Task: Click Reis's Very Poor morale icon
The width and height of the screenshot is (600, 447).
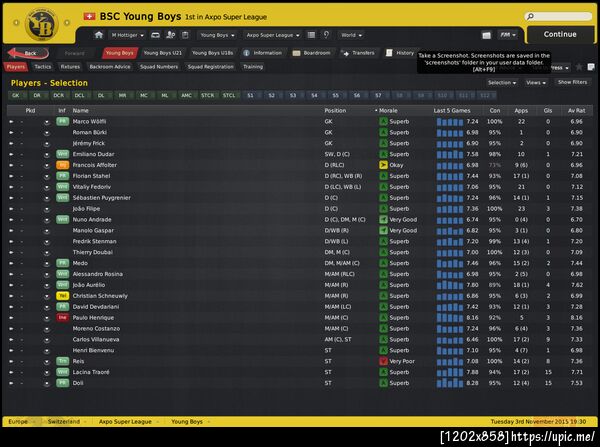Action: click(x=383, y=361)
